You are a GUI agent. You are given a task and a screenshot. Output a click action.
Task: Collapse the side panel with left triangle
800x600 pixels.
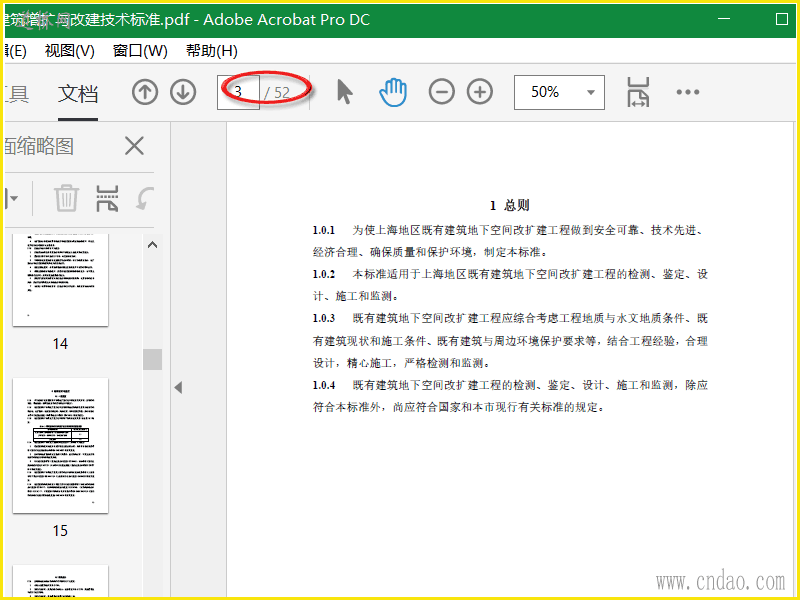point(178,388)
